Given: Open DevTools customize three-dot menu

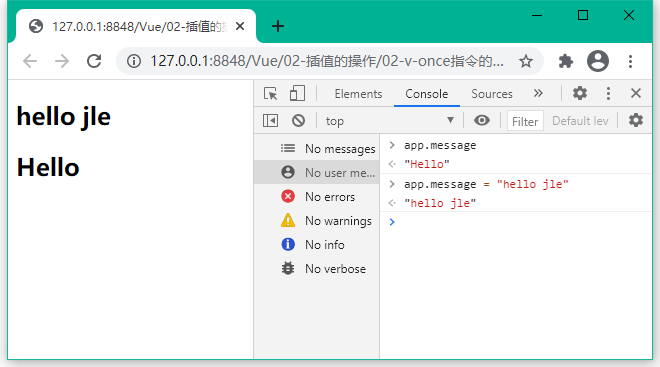Looking at the screenshot, I should 608,93.
